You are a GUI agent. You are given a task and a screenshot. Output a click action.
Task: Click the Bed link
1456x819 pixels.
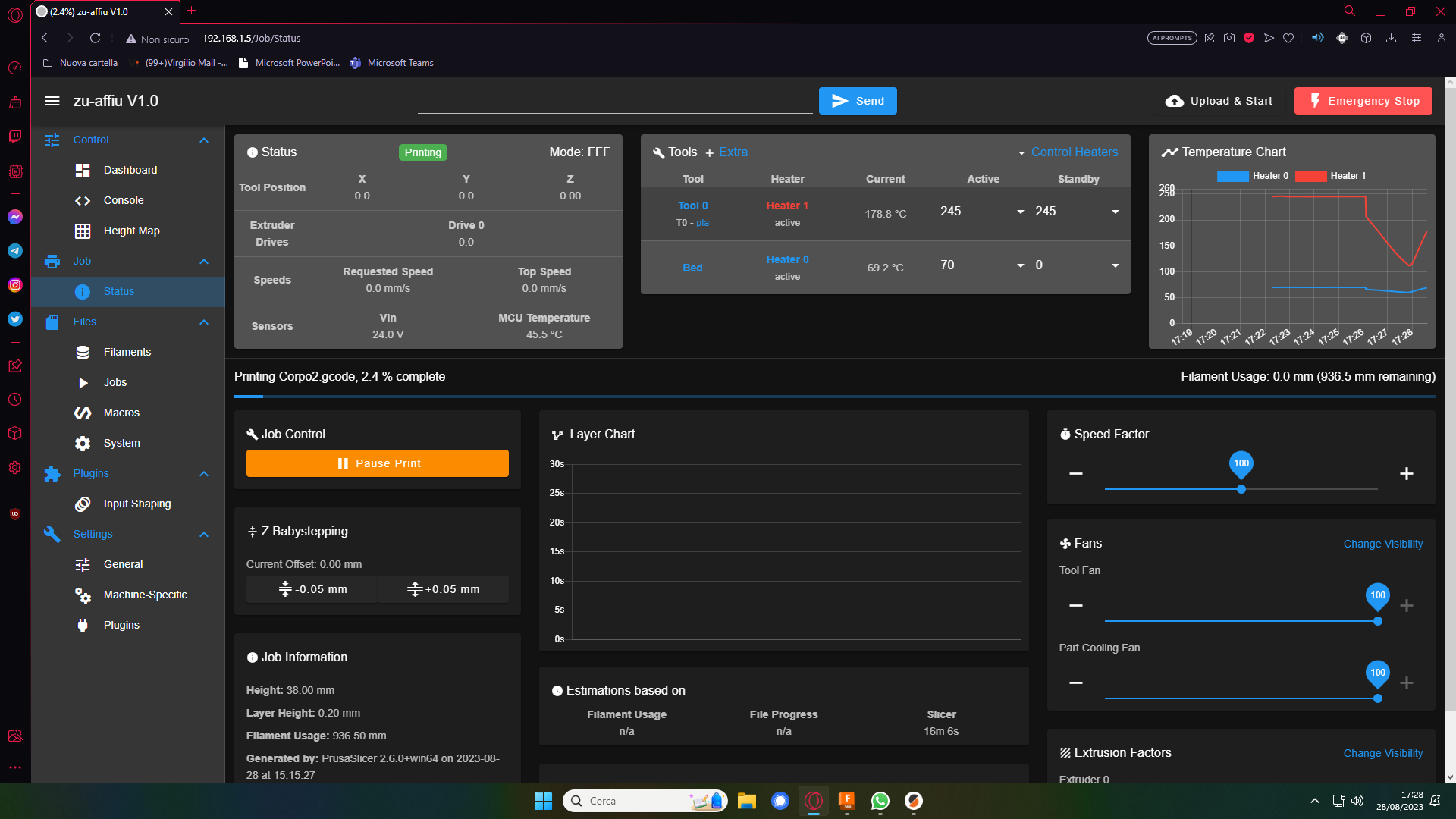[692, 268]
